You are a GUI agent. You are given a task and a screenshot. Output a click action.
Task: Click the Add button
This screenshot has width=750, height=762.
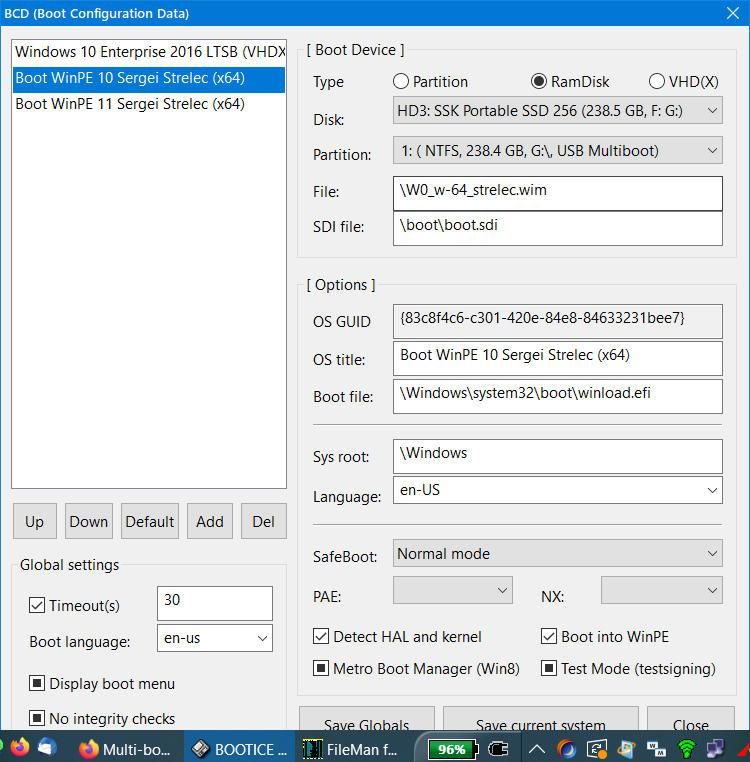click(x=209, y=521)
